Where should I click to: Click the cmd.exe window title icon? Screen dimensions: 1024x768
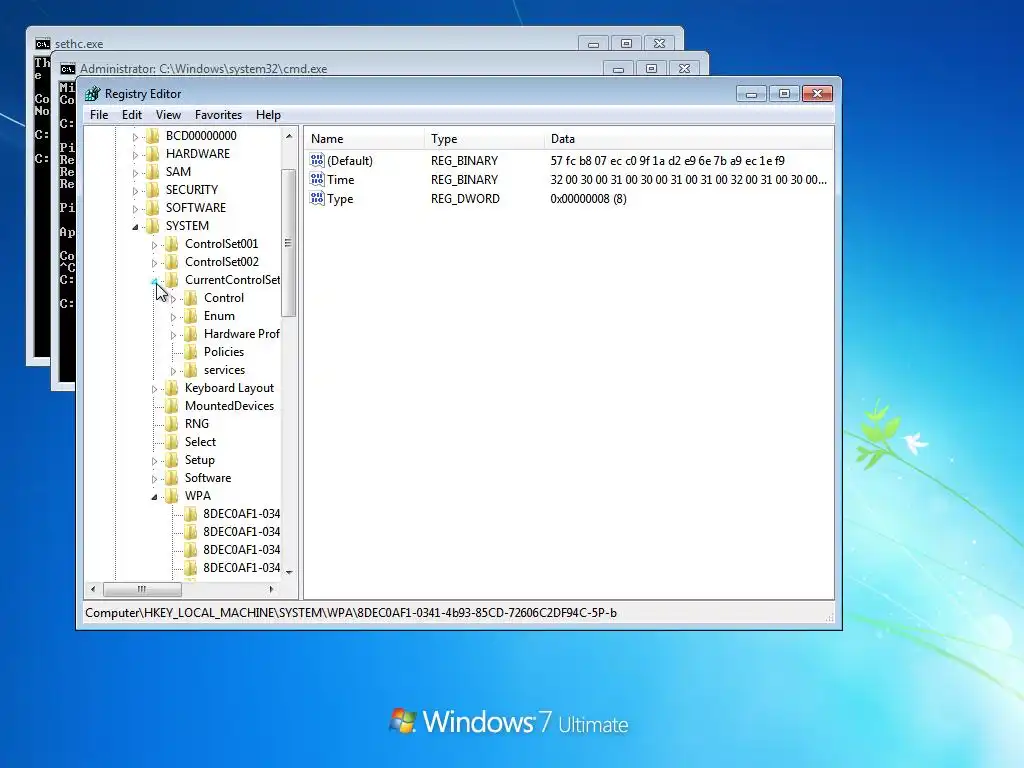coord(67,69)
